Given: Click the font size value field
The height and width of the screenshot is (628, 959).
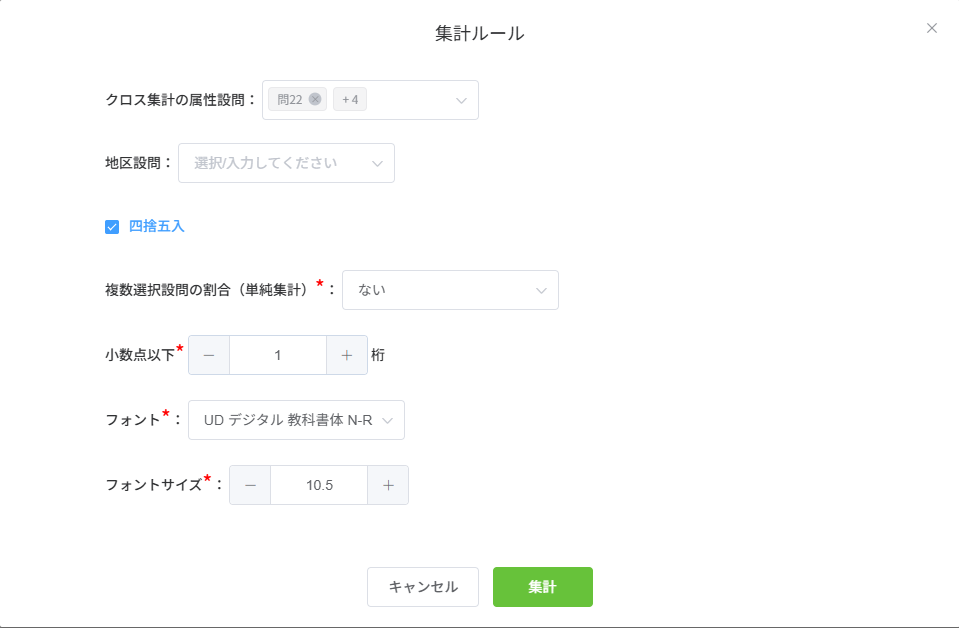Looking at the screenshot, I should coord(319,485).
